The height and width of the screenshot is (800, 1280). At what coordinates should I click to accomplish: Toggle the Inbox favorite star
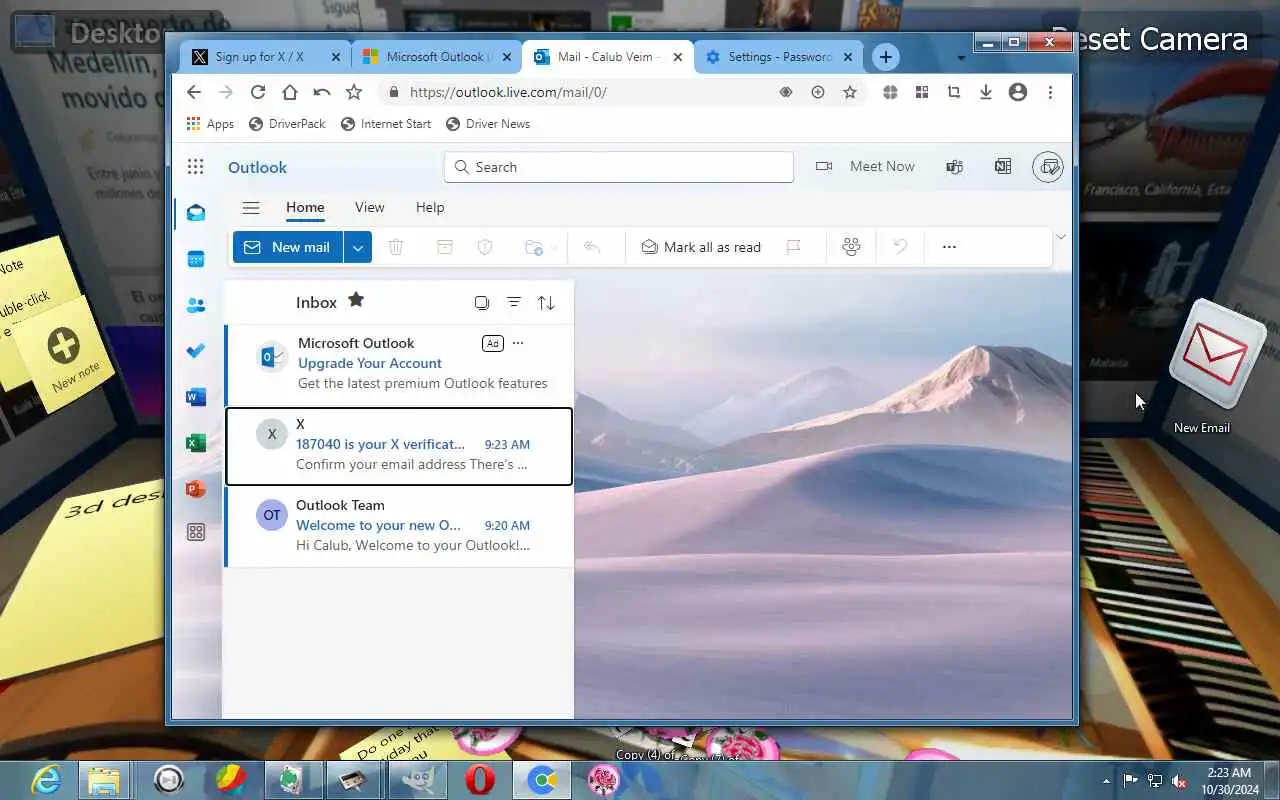coord(356,300)
